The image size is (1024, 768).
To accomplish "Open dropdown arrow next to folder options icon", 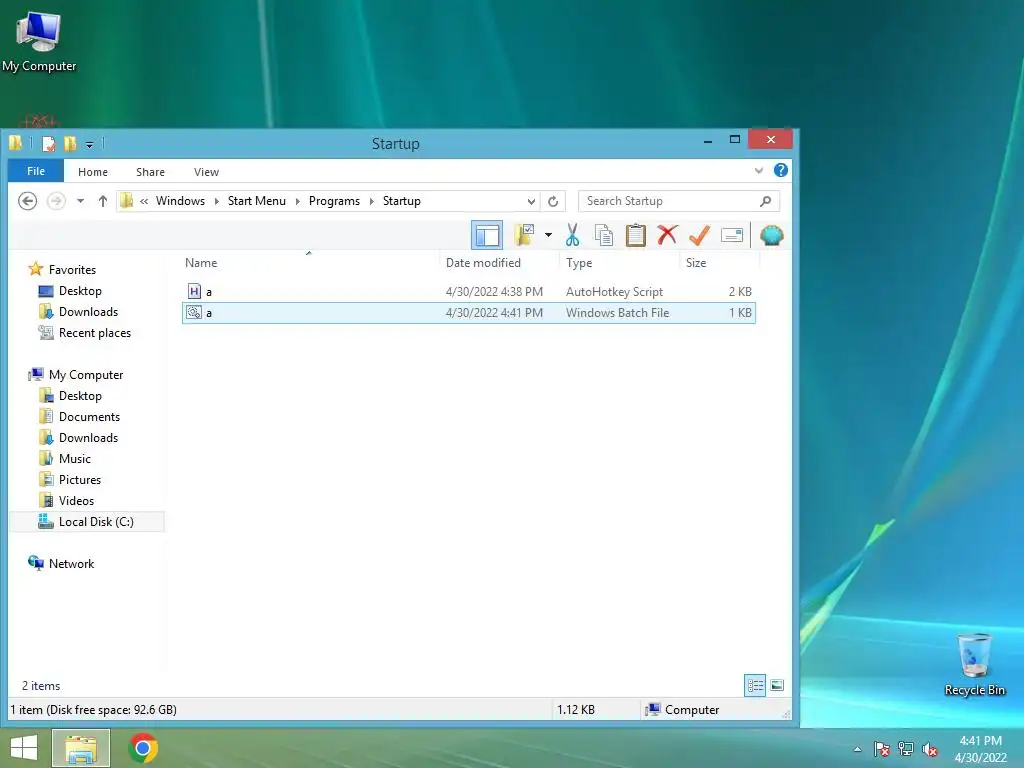I will tap(549, 235).
